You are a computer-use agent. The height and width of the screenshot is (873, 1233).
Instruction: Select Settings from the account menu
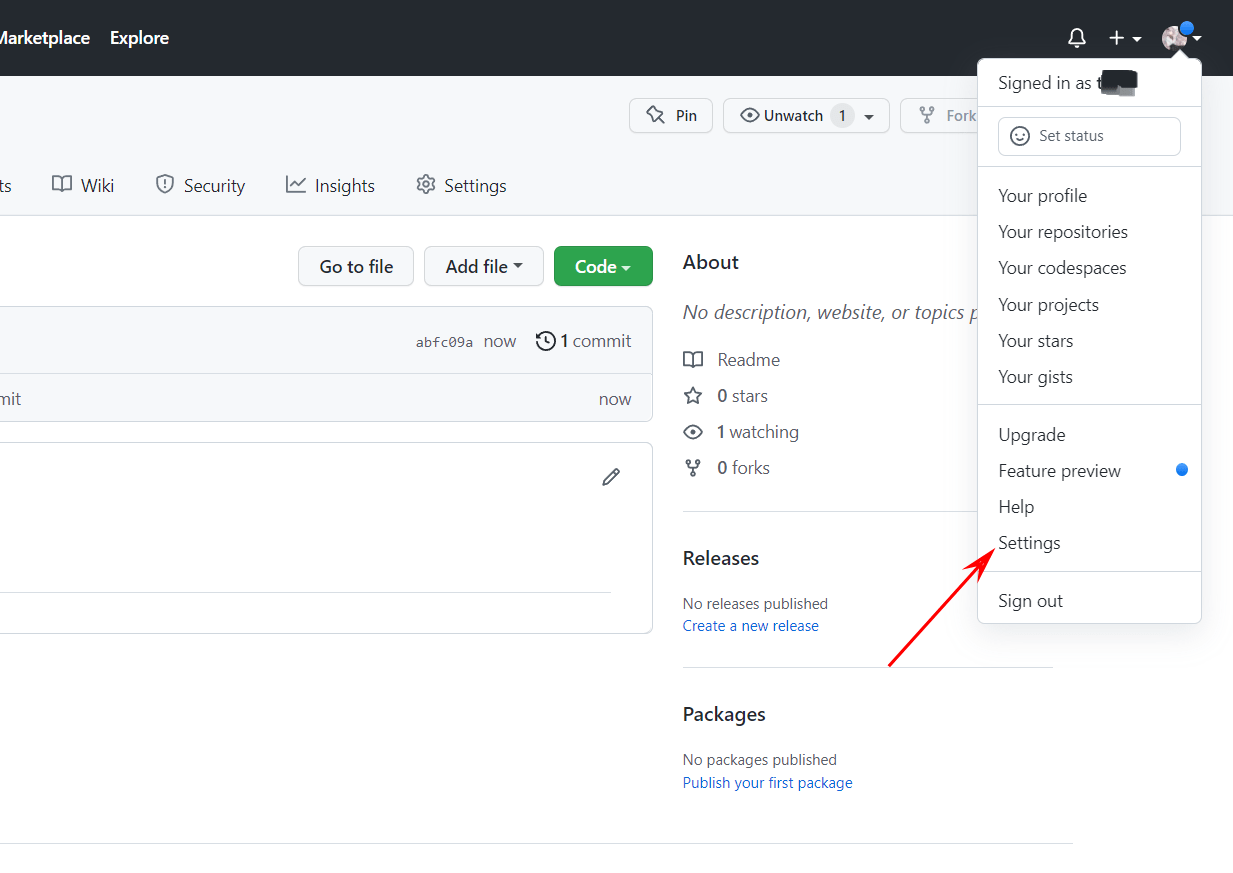1028,542
